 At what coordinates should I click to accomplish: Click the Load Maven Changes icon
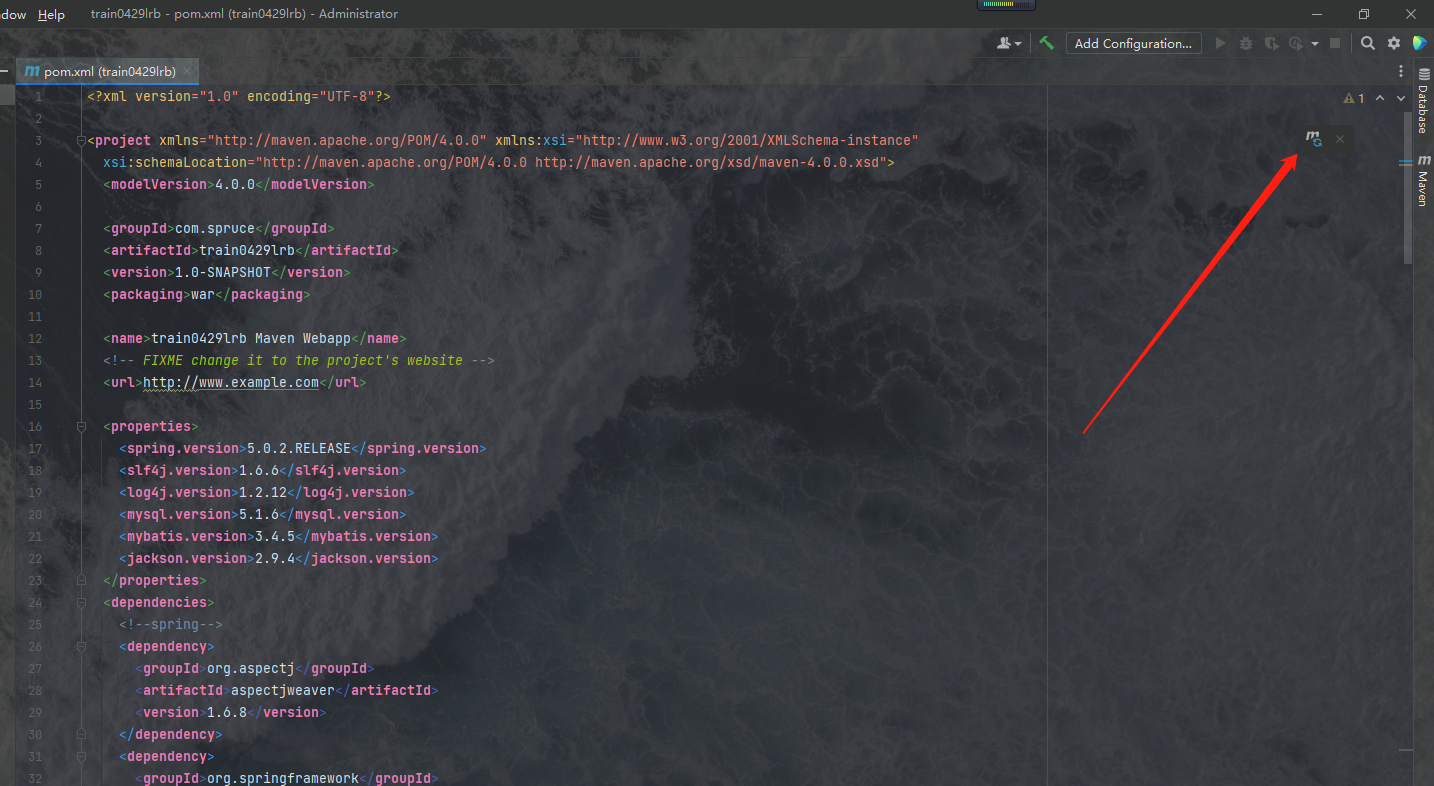point(1314,139)
